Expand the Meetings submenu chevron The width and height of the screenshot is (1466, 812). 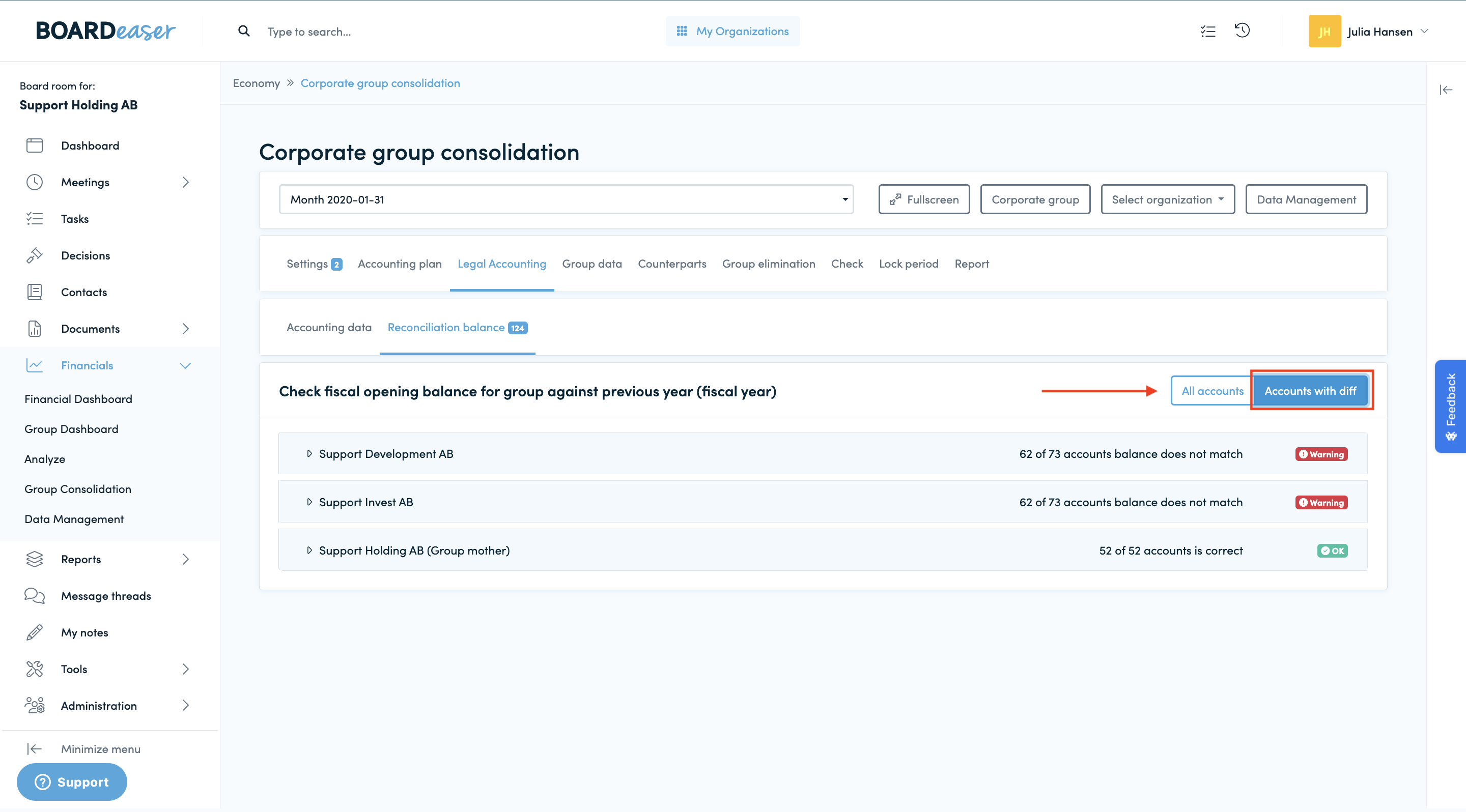(185, 182)
